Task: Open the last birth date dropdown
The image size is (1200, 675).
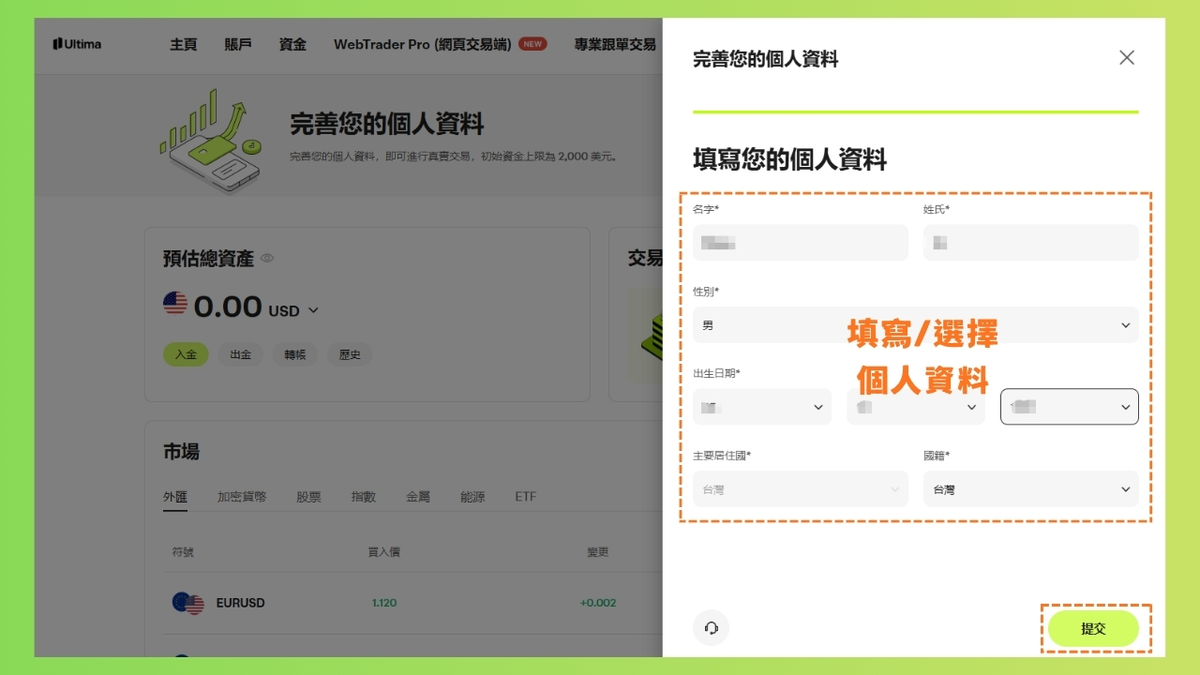Action: (1069, 407)
